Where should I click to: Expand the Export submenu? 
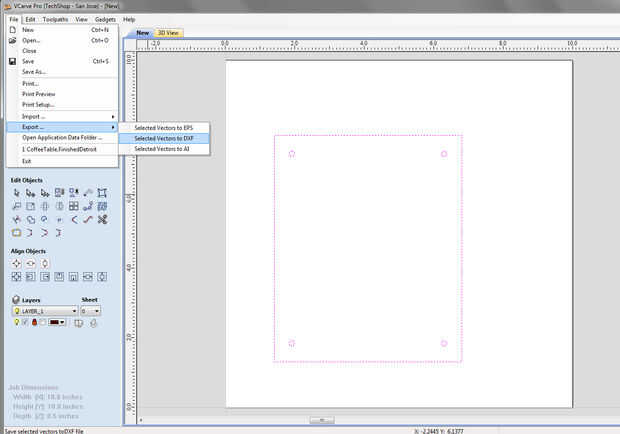click(62, 127)
